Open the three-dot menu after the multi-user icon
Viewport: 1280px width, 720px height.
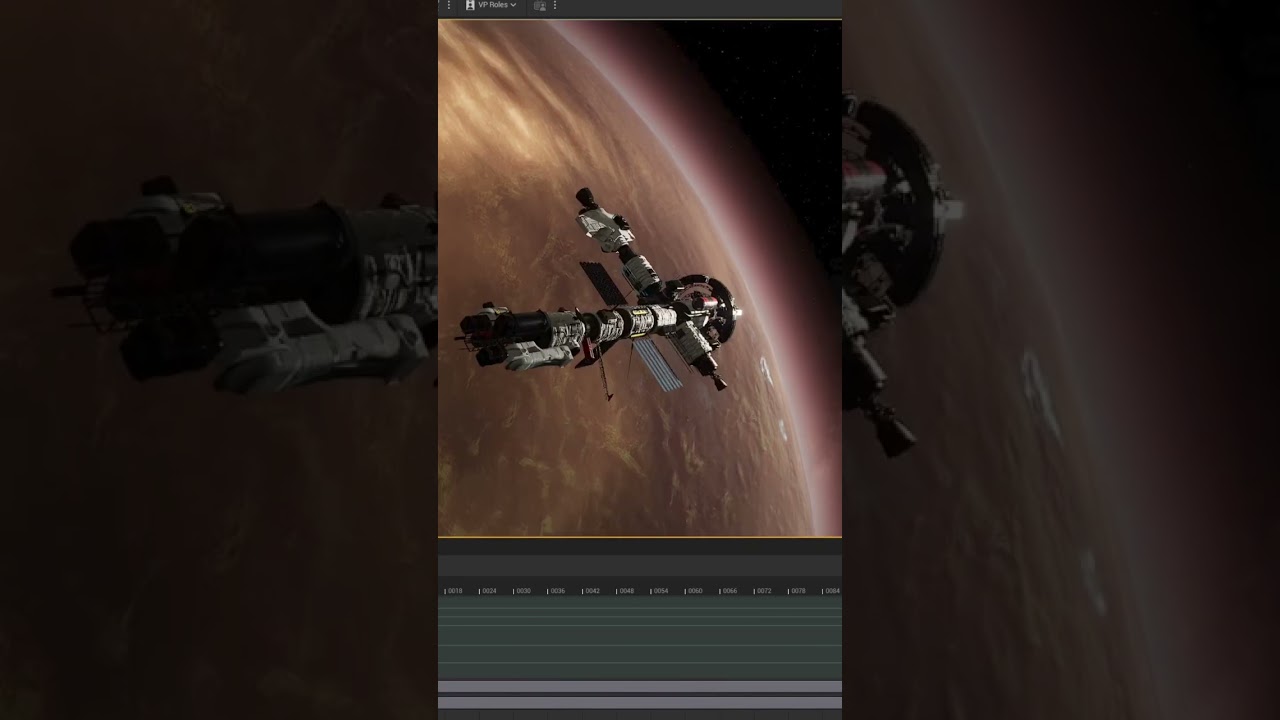555,5
